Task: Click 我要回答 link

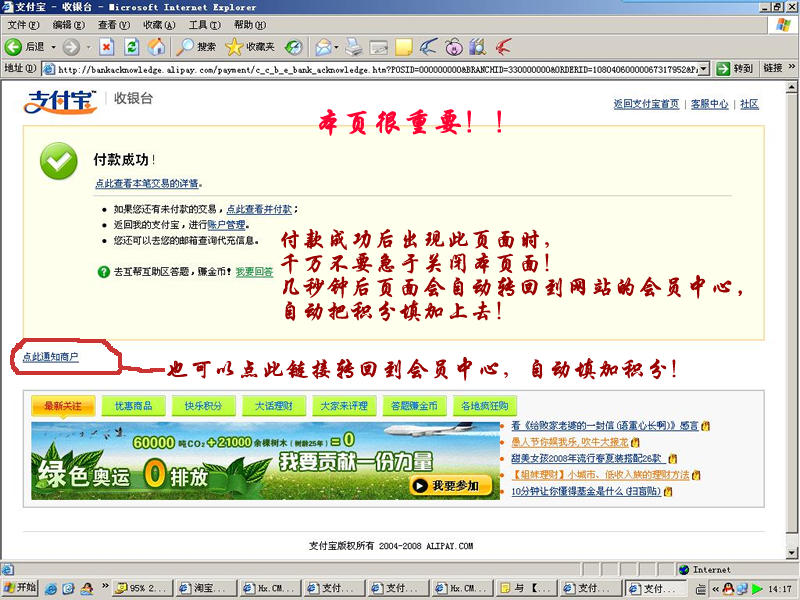Action: pos(254,272)
